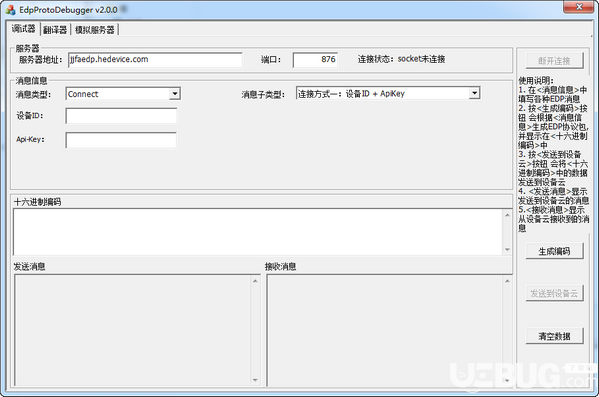Click up arrow of 发送消息 scrollbar
This screenshot has width=599, height=397.
pos(255,281)
